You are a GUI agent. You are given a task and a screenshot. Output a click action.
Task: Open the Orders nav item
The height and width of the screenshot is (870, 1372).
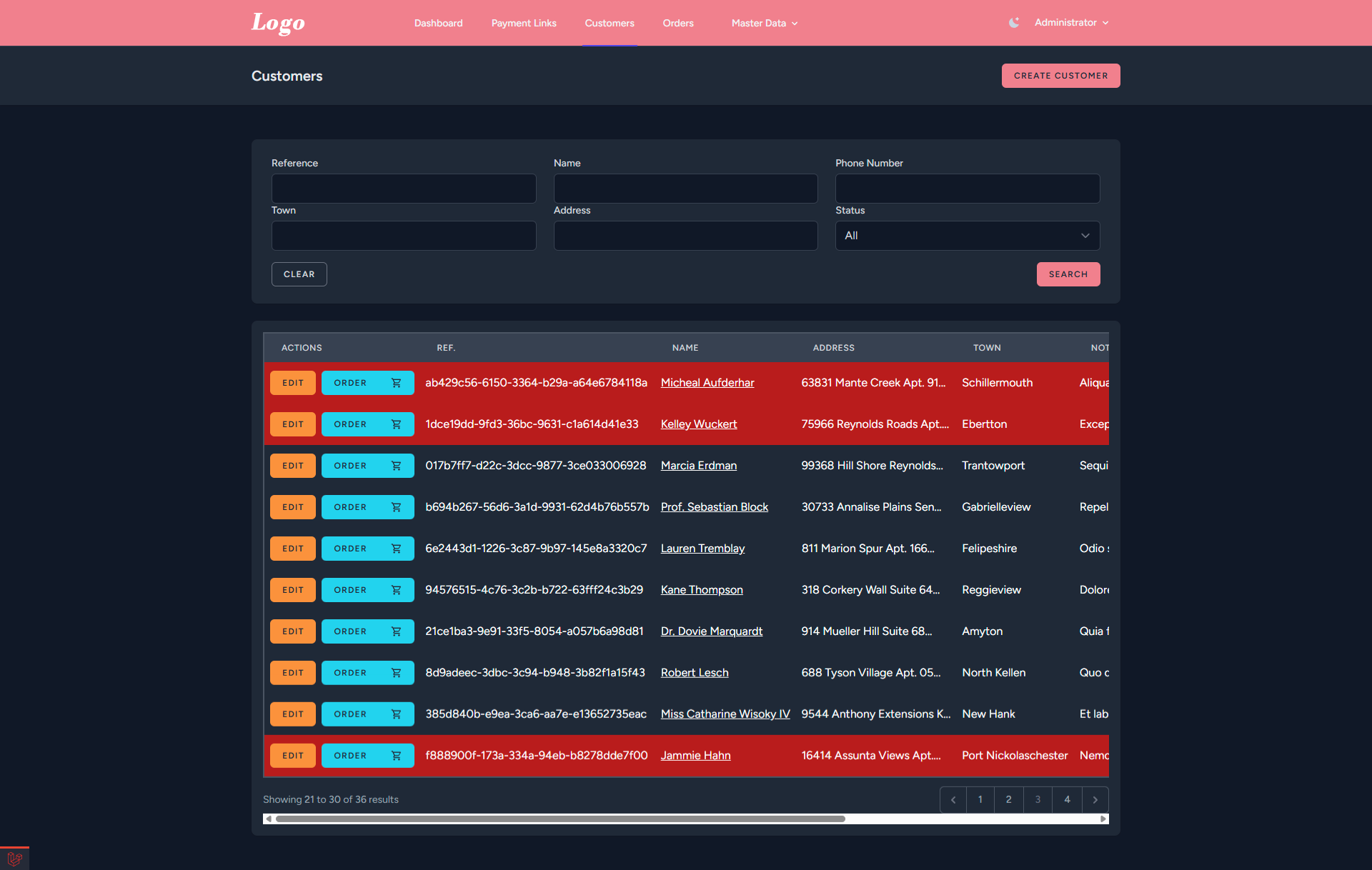pyautogui.click(x=678, y=23)
